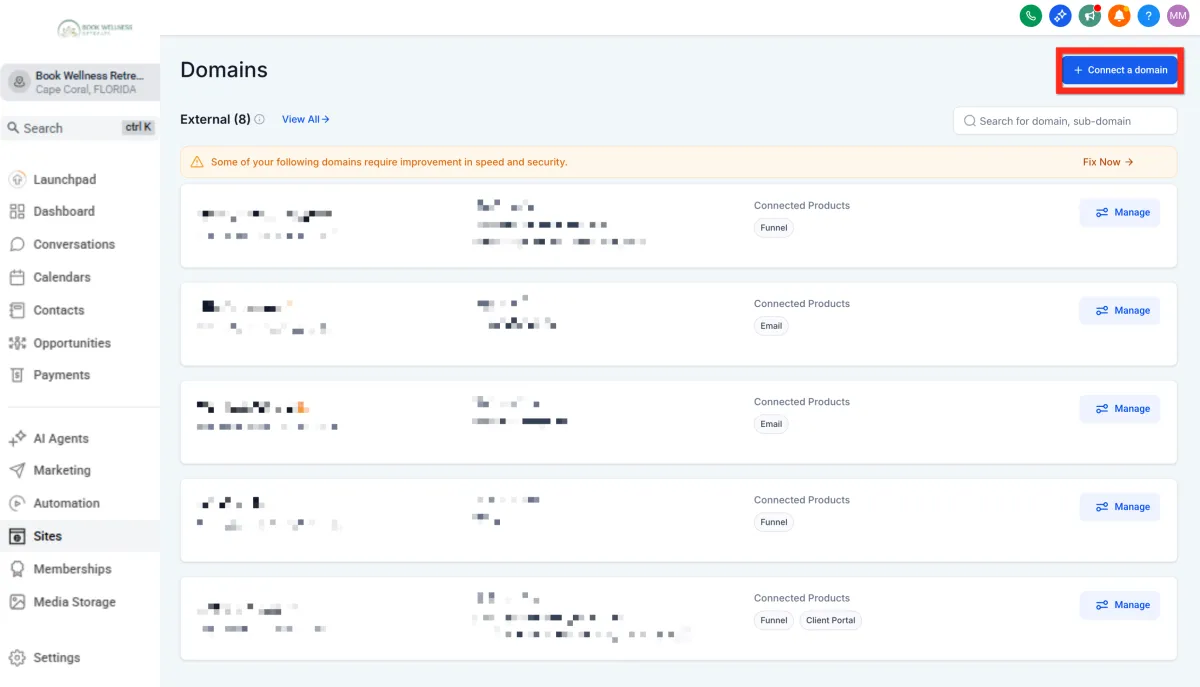Image resolution: width=1200 pixels, height=687 pixels.
Task: Click Manage for the first domain
Action: click(1120, 213)
